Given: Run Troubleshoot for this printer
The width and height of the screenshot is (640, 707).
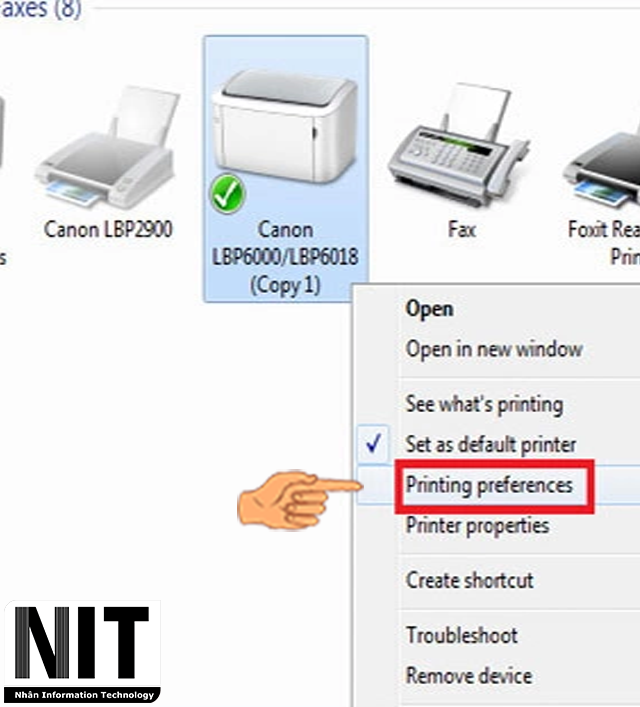Looking at the screenshot, I should 462,635.
